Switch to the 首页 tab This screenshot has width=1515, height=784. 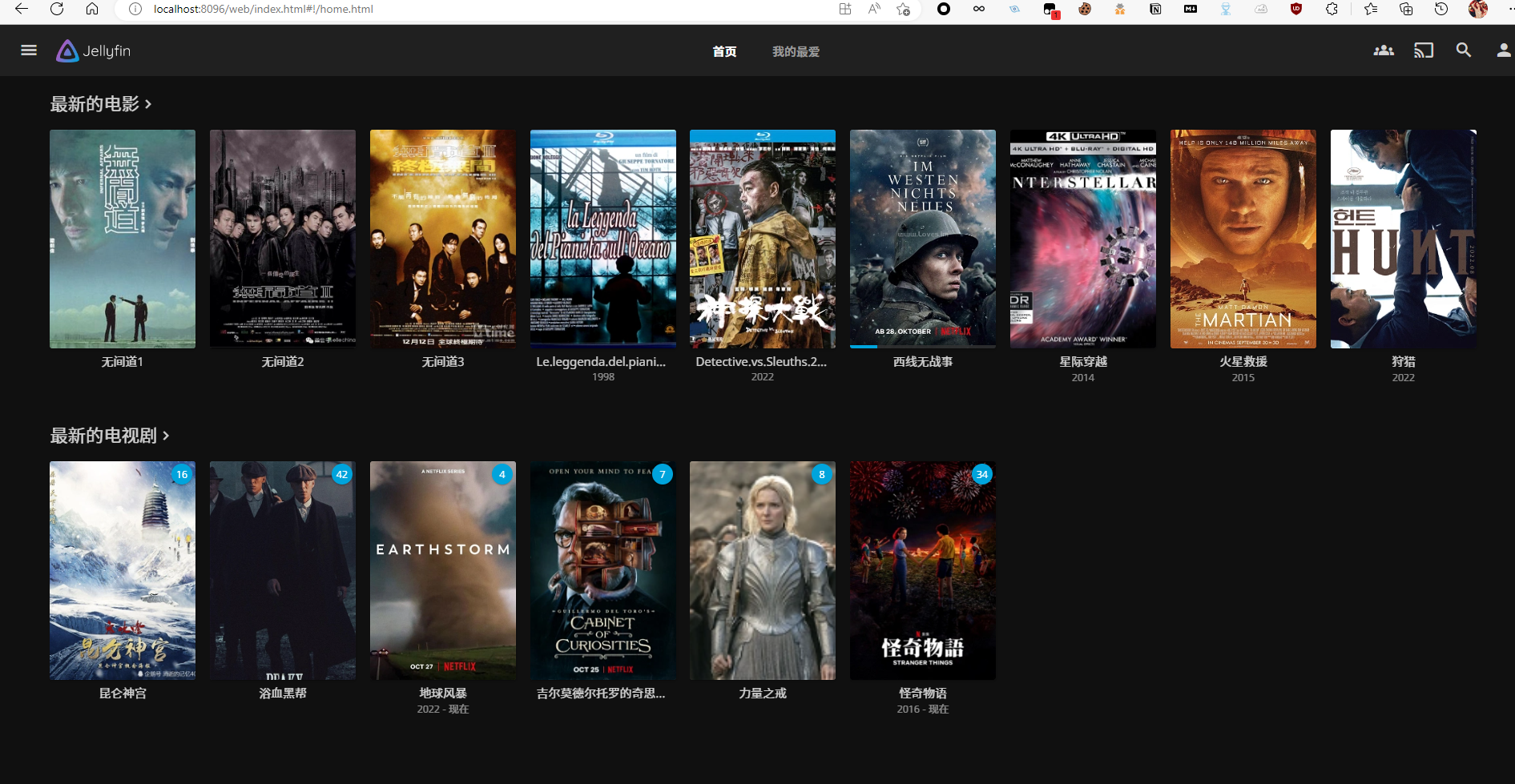pyautogui.click(x=724, y=51)
